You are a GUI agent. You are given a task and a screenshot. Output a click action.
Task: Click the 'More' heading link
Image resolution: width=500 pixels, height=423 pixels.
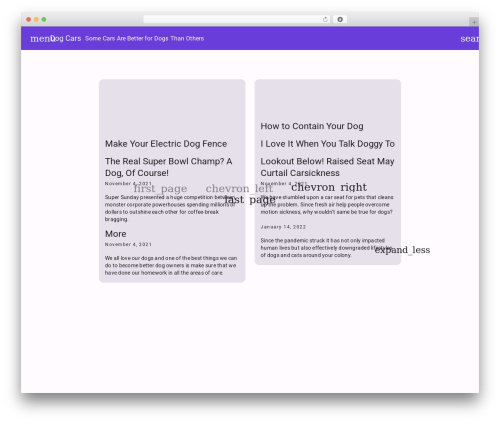point(116,234)
